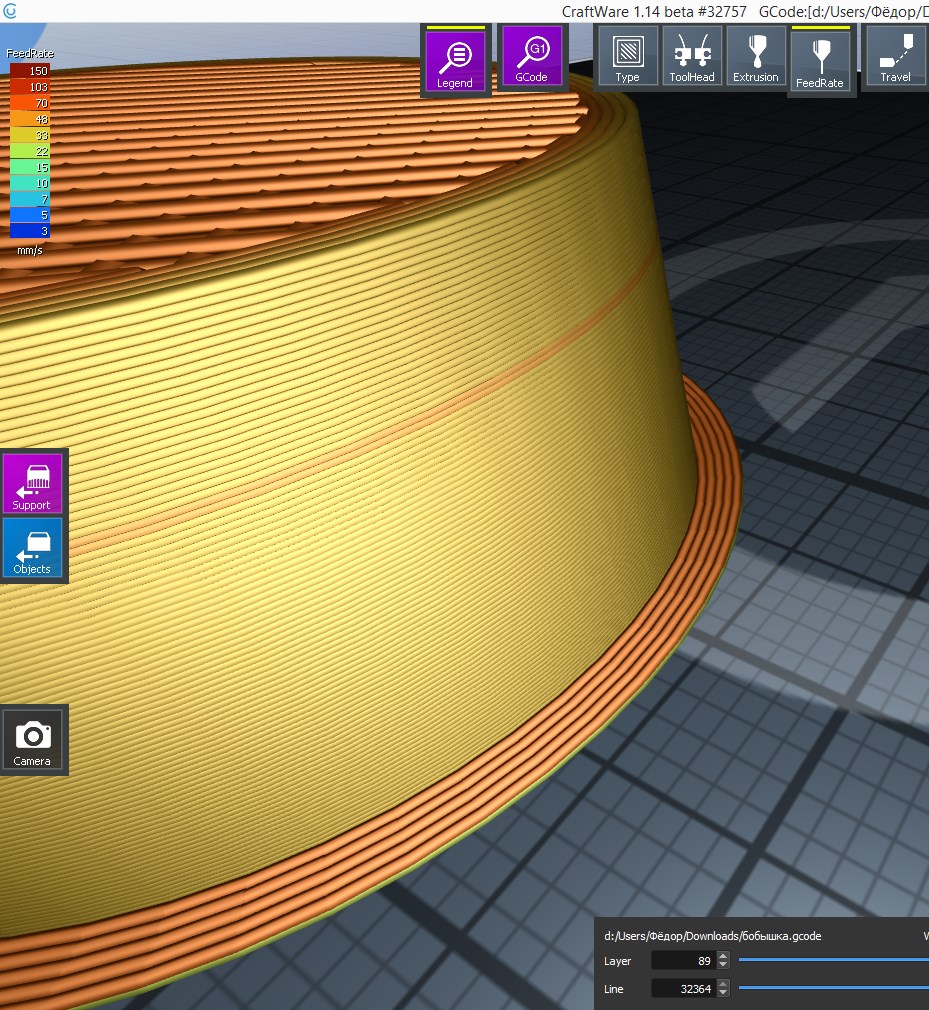Open the GCode viewer panel

pos(531,58)
